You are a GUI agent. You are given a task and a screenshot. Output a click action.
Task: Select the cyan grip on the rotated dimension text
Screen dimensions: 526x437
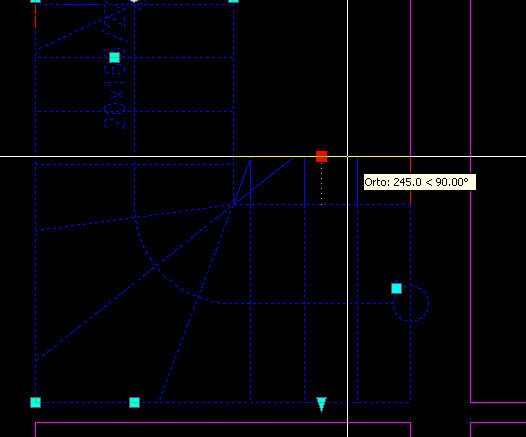tap(114, 57)
